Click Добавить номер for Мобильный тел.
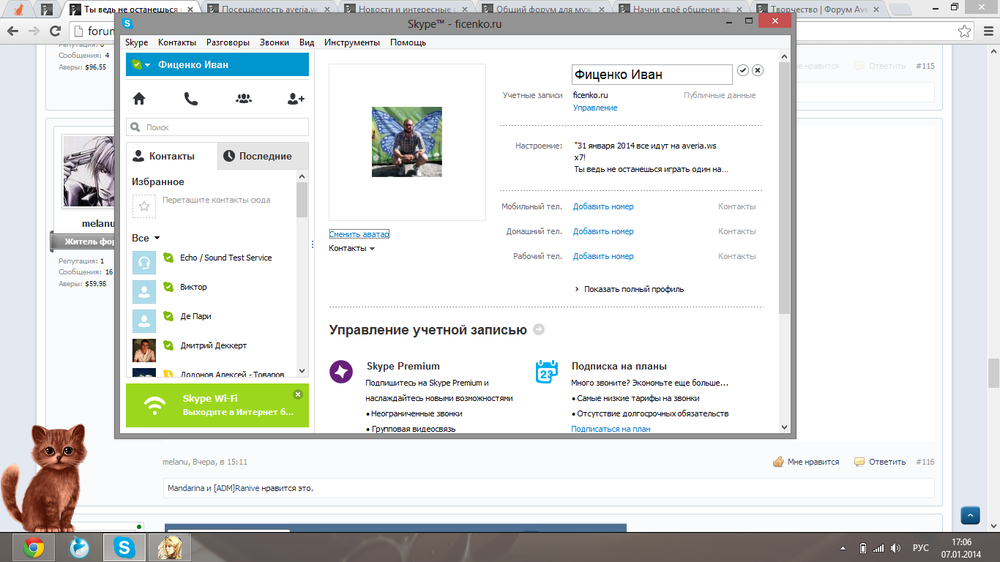Viewport: 1000px width, 562px height. pos(603,207)
